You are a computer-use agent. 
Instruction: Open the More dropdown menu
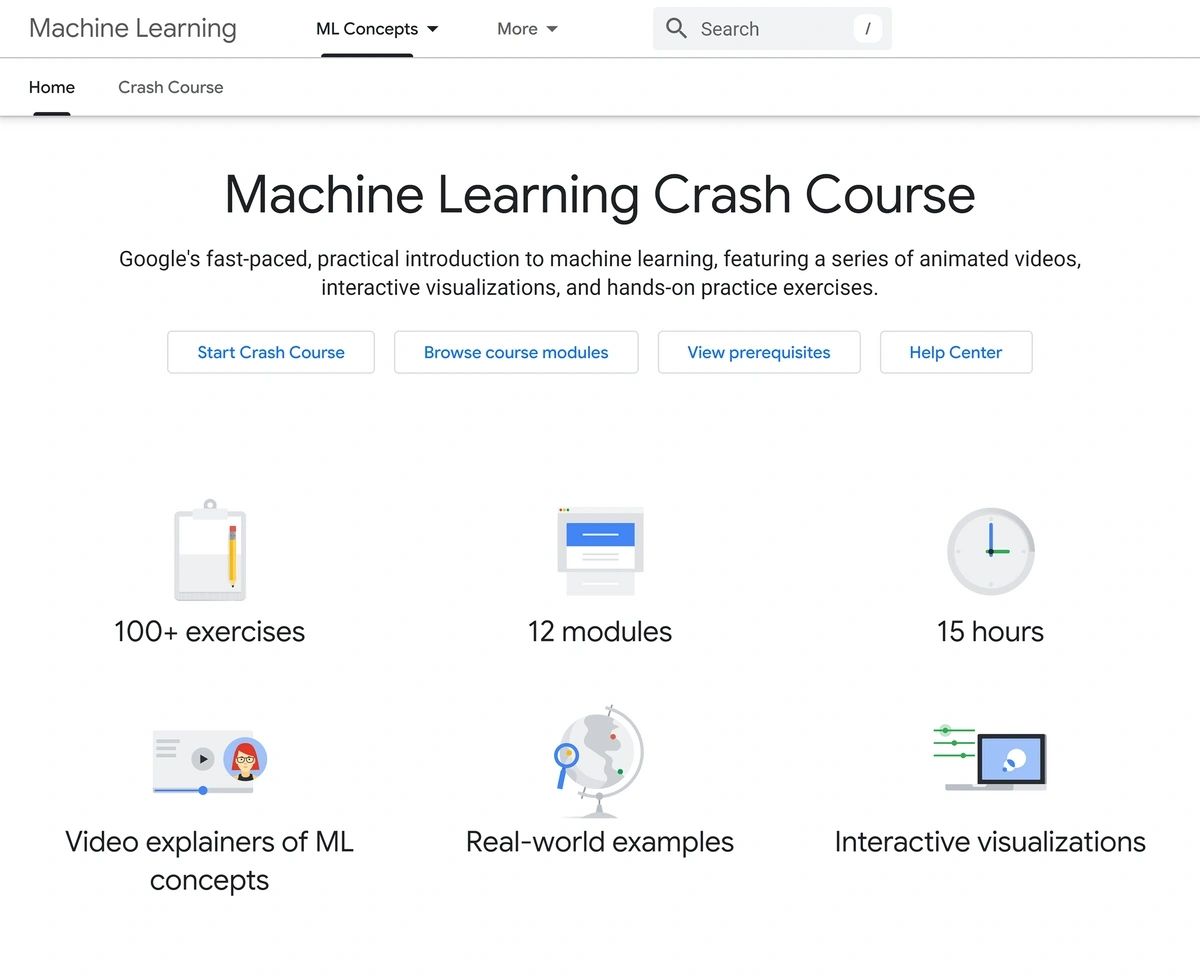tap(527, 29)
